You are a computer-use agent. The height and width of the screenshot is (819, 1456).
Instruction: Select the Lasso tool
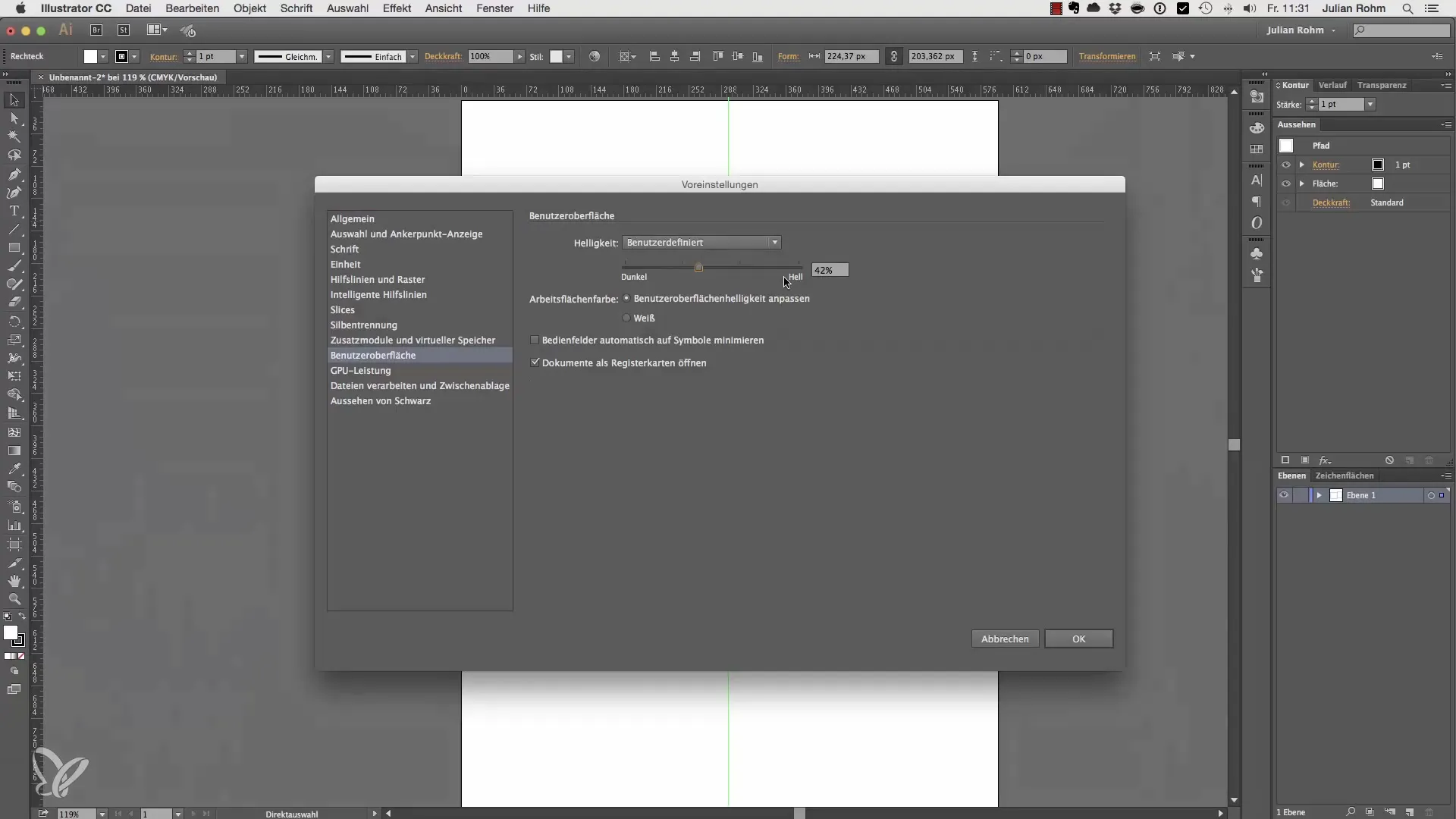[14, 155]
